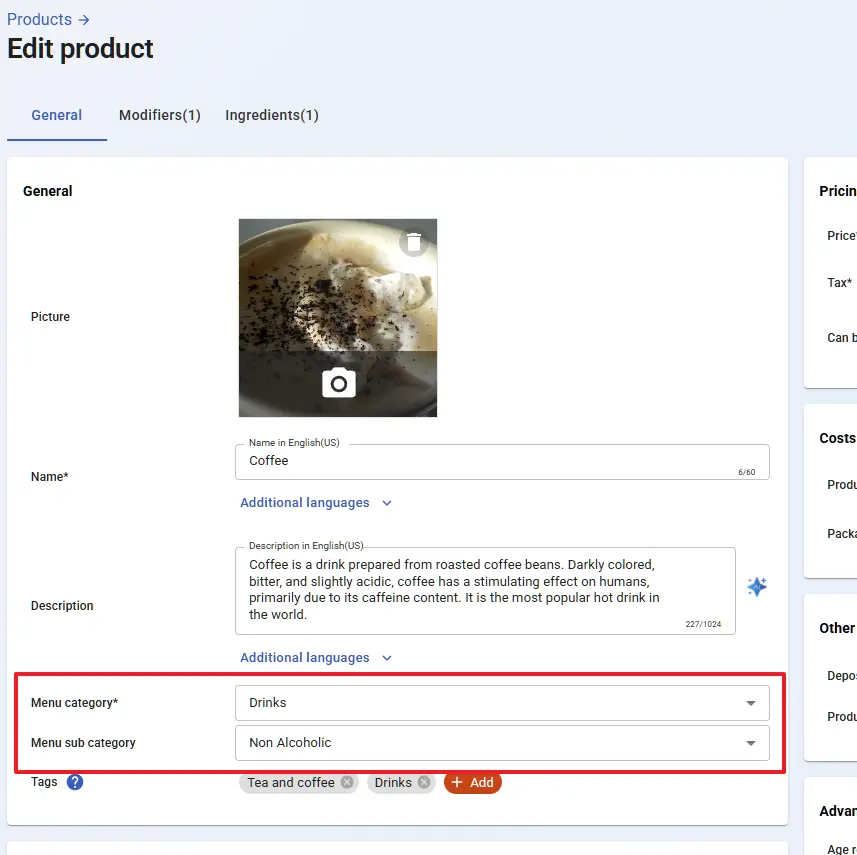Click the camera icon to upload photo

[x=339, y=383]
